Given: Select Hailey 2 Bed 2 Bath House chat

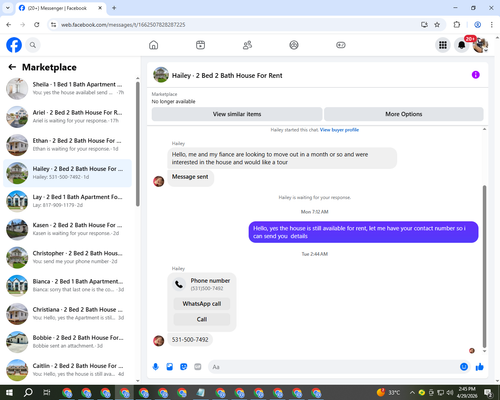Looking at the screenshot, I should tap(67, 173).
